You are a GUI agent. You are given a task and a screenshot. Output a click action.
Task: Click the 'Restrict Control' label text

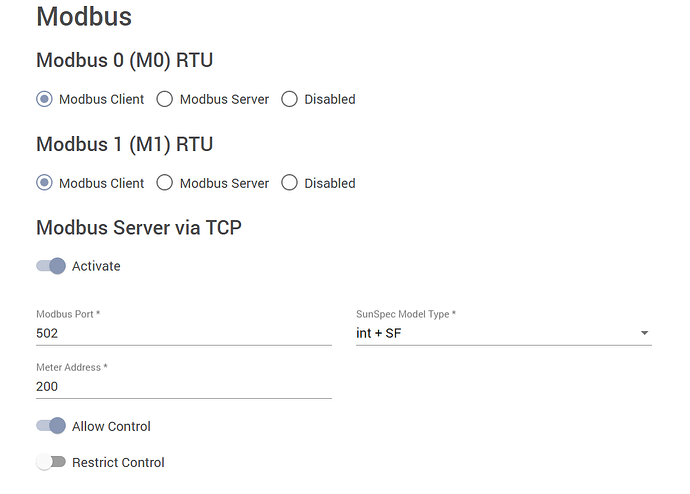(x=118, y=462)
